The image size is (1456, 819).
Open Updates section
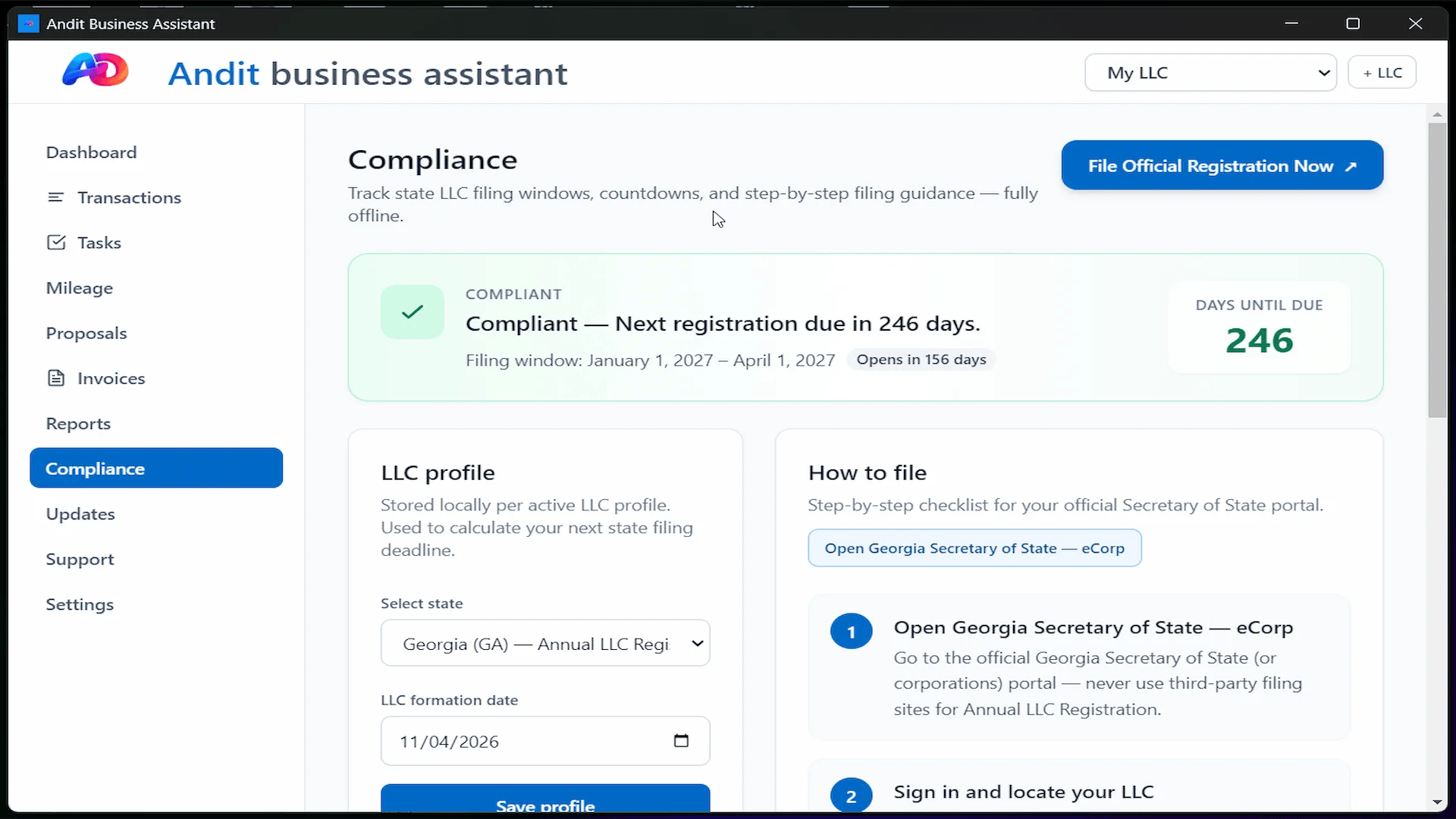(80, 513)
